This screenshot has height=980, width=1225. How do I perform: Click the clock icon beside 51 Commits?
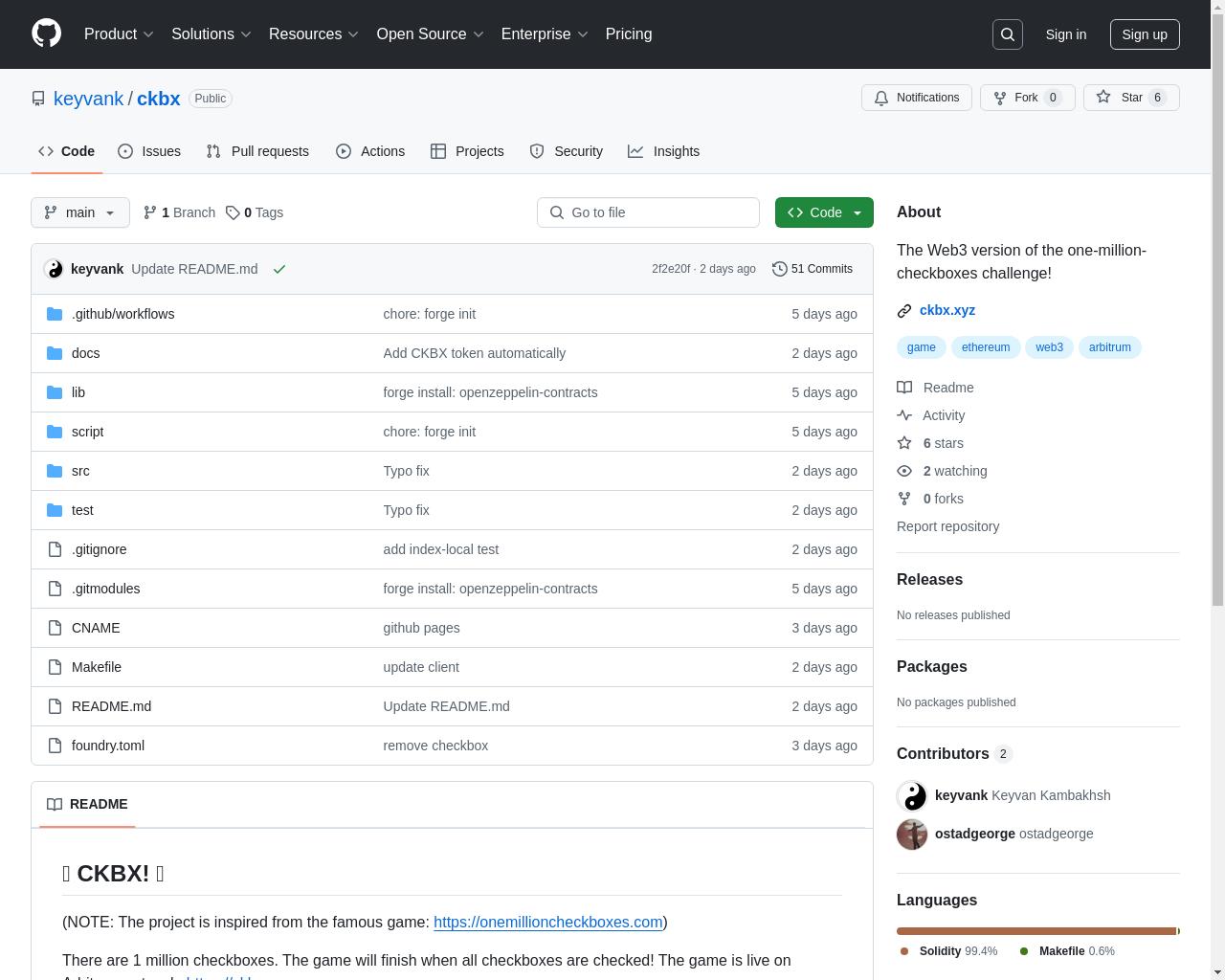pos(780,269)
